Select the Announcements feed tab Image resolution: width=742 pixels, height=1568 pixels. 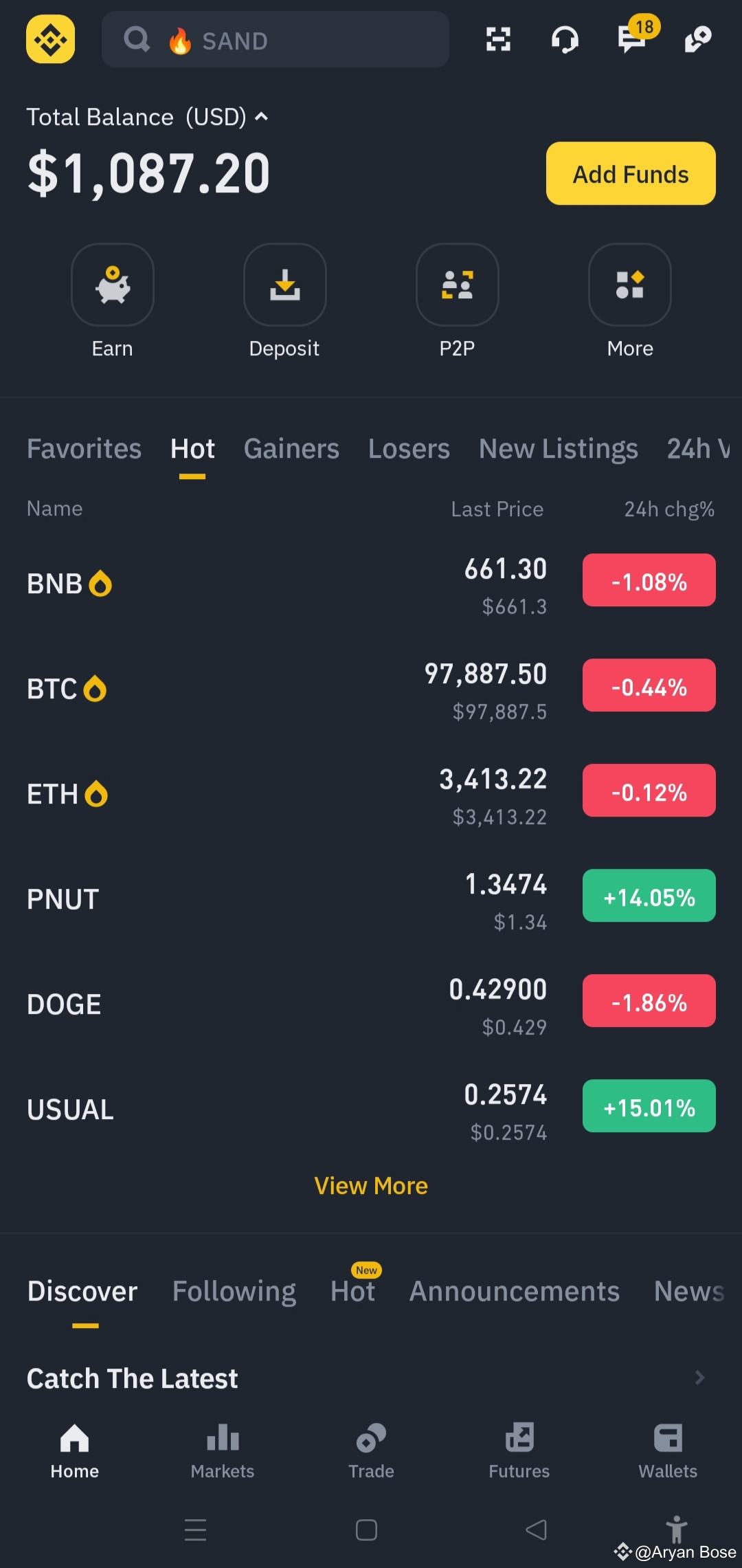[515, 1291]
